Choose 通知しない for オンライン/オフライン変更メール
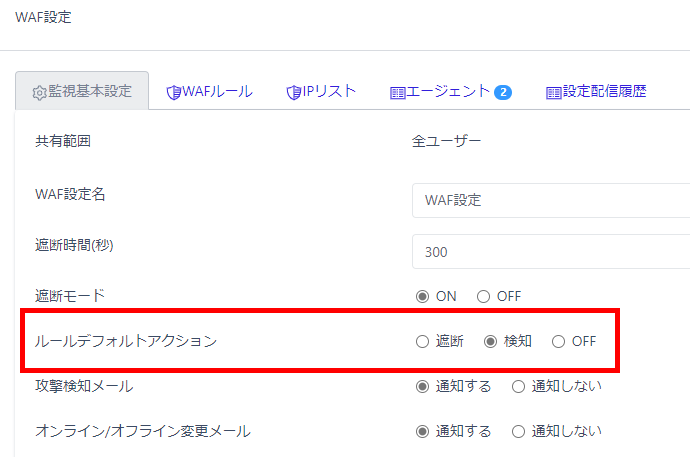The width and height of the screenshot is (690, 457). (518, 431)
